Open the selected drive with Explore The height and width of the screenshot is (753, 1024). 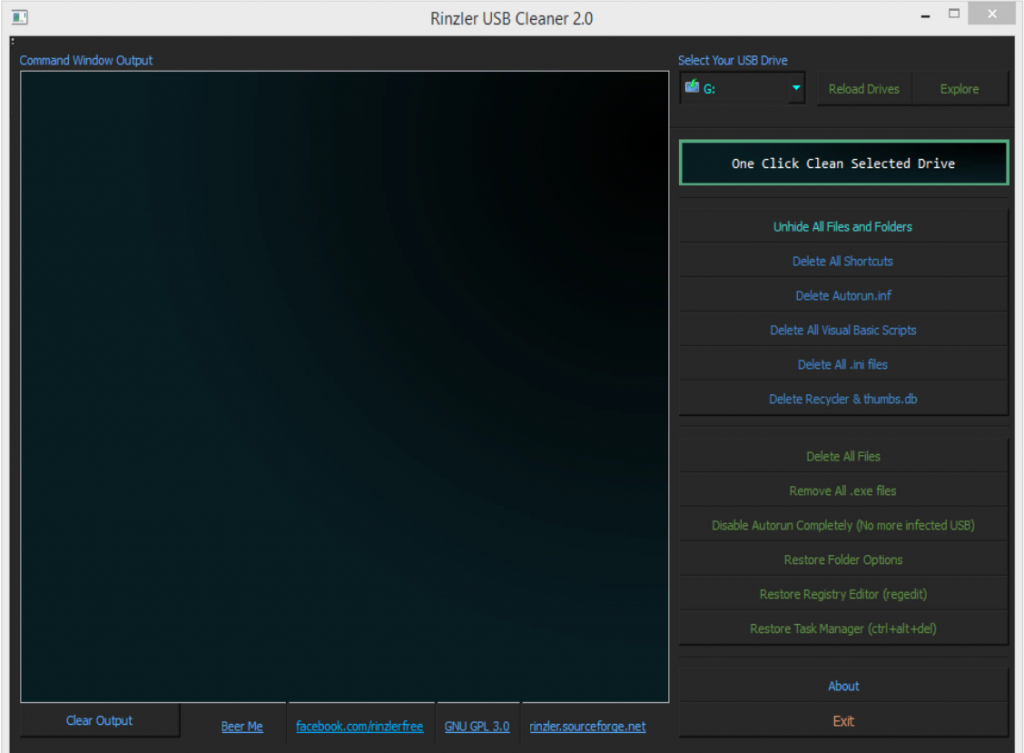[x=959, y=89]
